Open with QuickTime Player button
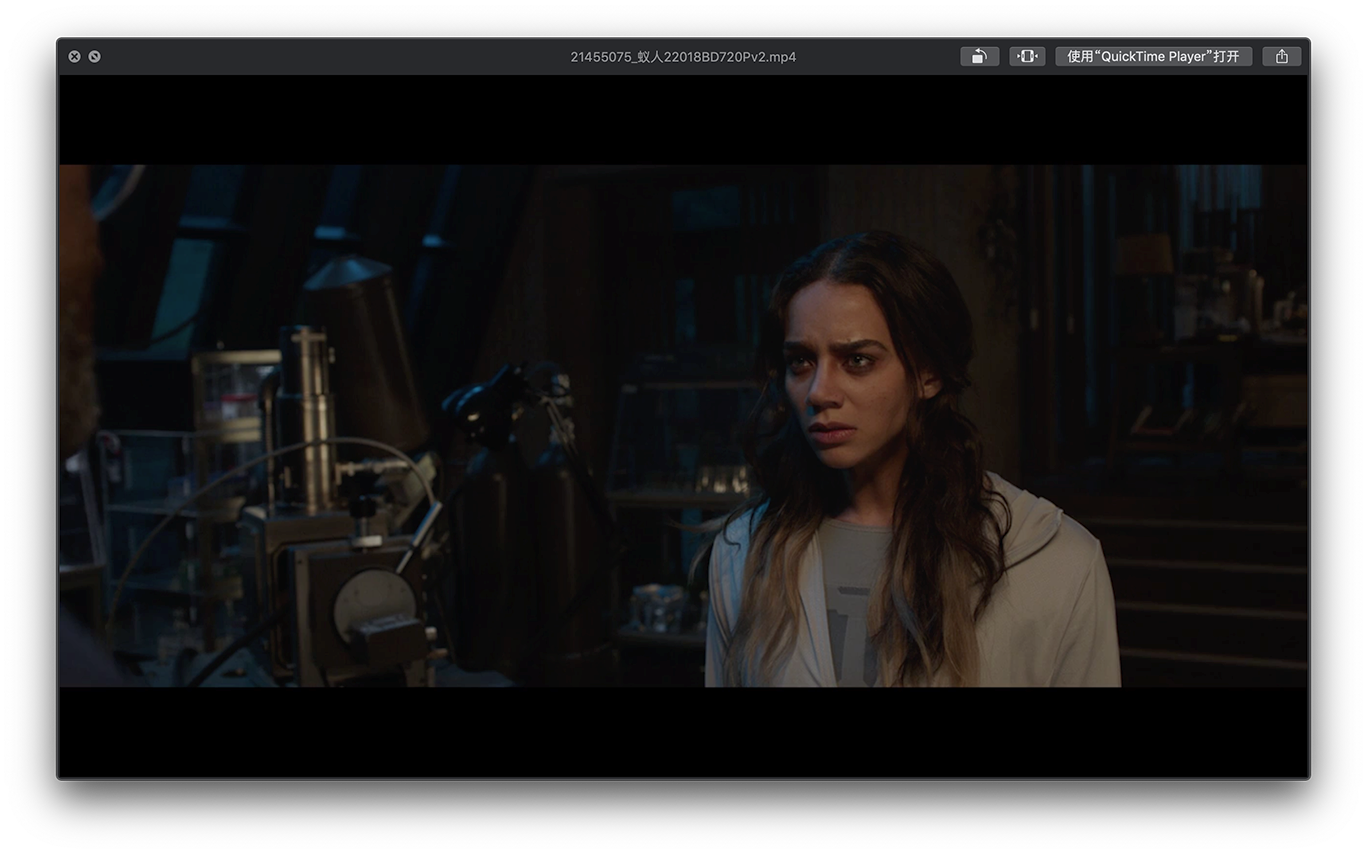The image size is (1366, 854). pos(1153,57)
